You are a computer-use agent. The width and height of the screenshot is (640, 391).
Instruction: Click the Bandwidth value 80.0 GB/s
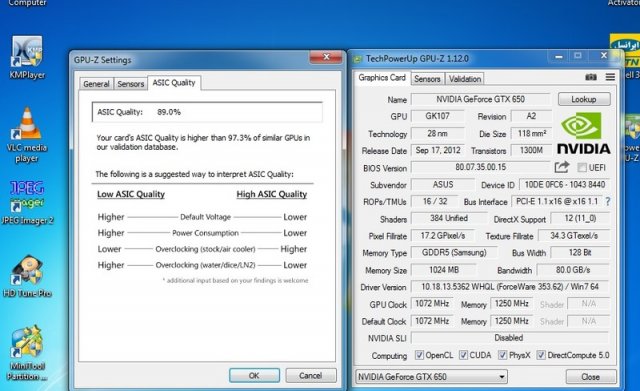pos(573,270)
